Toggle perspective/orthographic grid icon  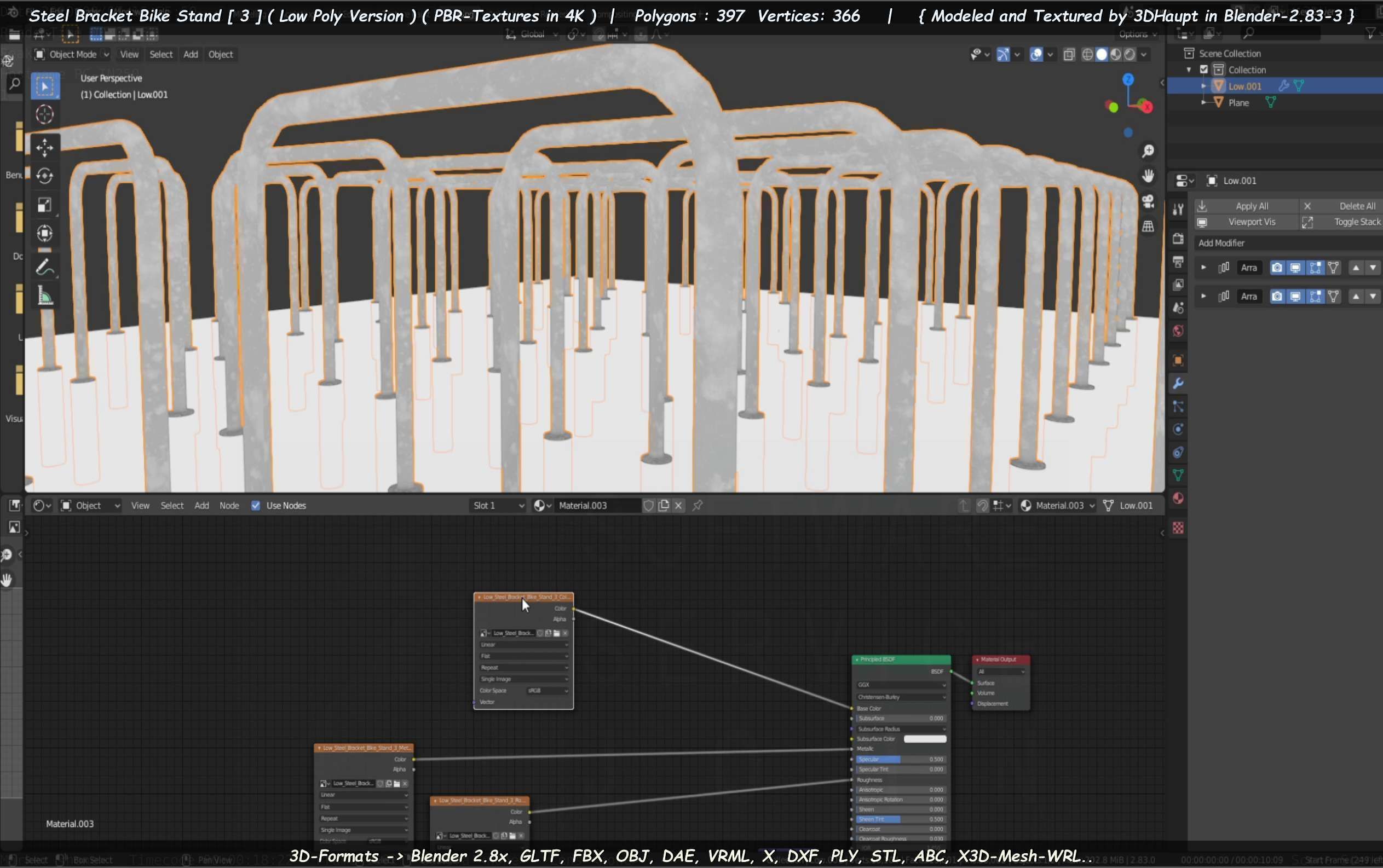[x=1148, y=226]
